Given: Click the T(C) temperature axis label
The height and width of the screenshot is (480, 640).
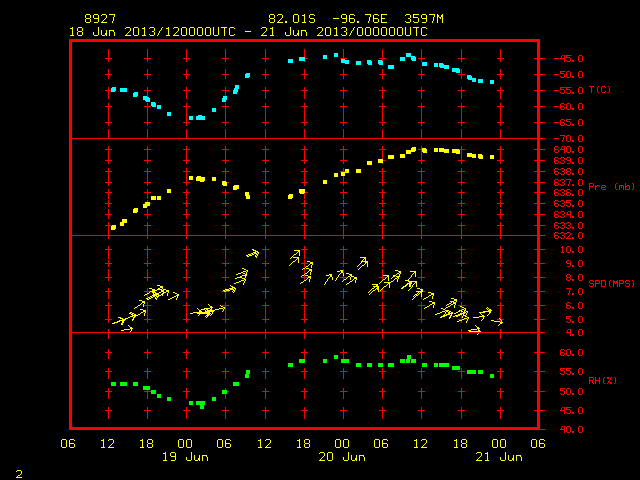Looking at the screenshot, I should (600, 90).
